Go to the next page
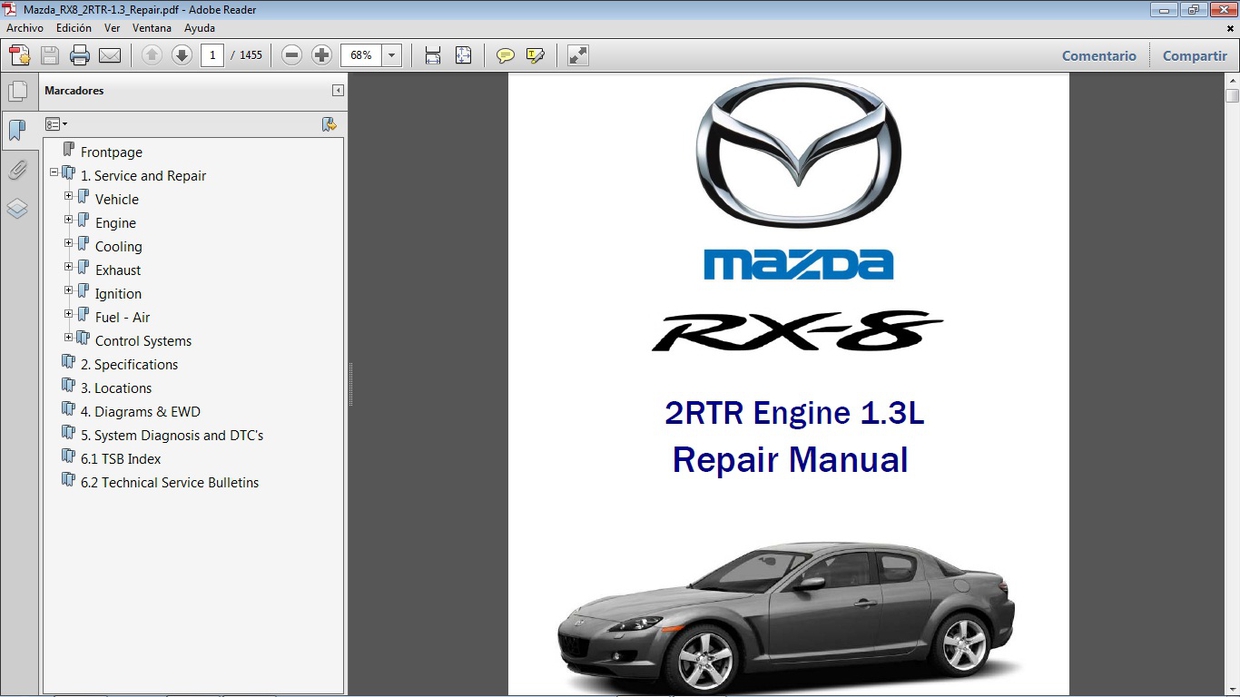Viewport: 1240px width, 697px height. [x=180, y=55]
